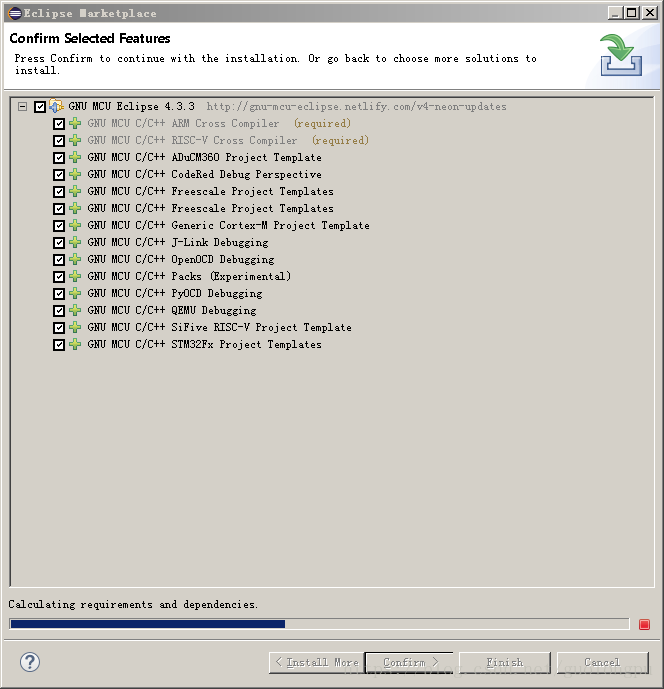
Task: Open the help question mark icon
Action: pyautogui.click(x=30, y=662)
